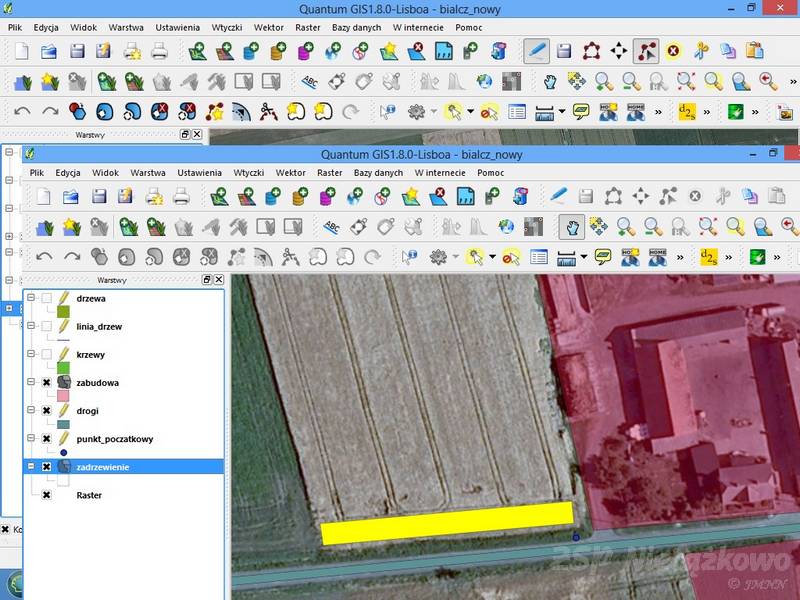Show the linia_drzew layer
The image size is (800, 600).
(46, 326)
